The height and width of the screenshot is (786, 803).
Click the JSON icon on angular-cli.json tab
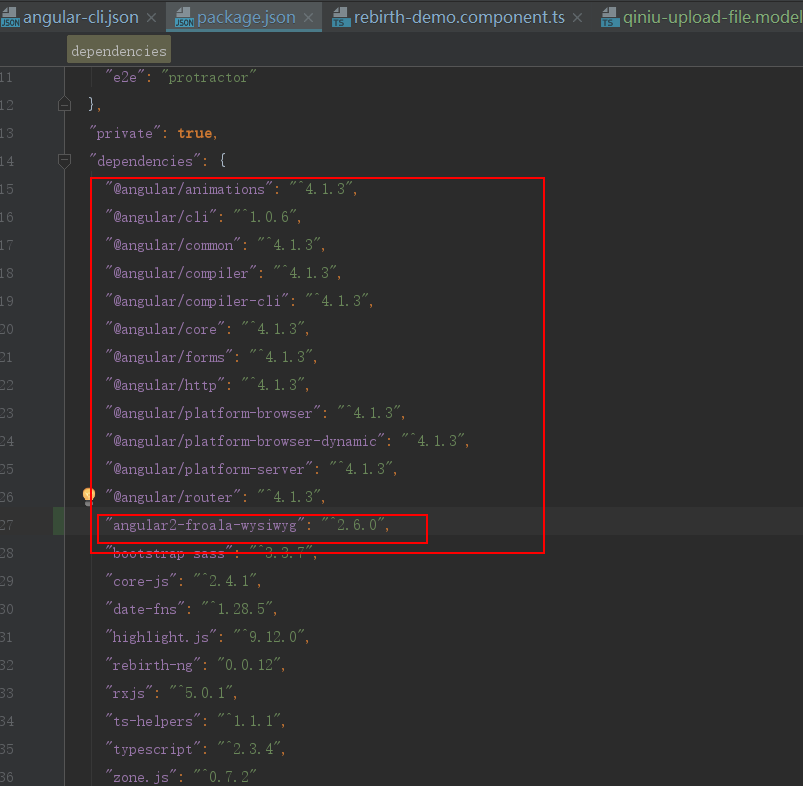pyautogui.click(x=12, y=17)
